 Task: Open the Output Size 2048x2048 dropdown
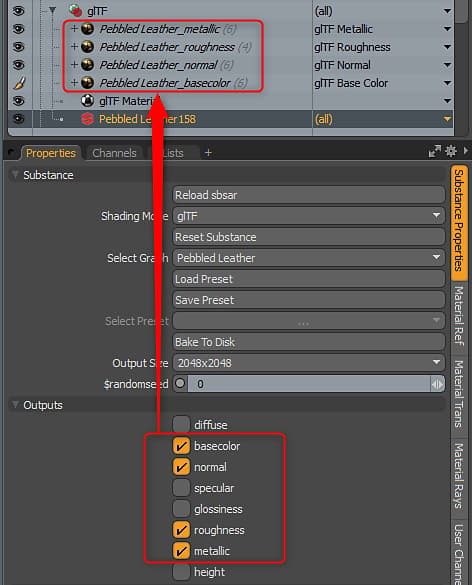(309, 363)
